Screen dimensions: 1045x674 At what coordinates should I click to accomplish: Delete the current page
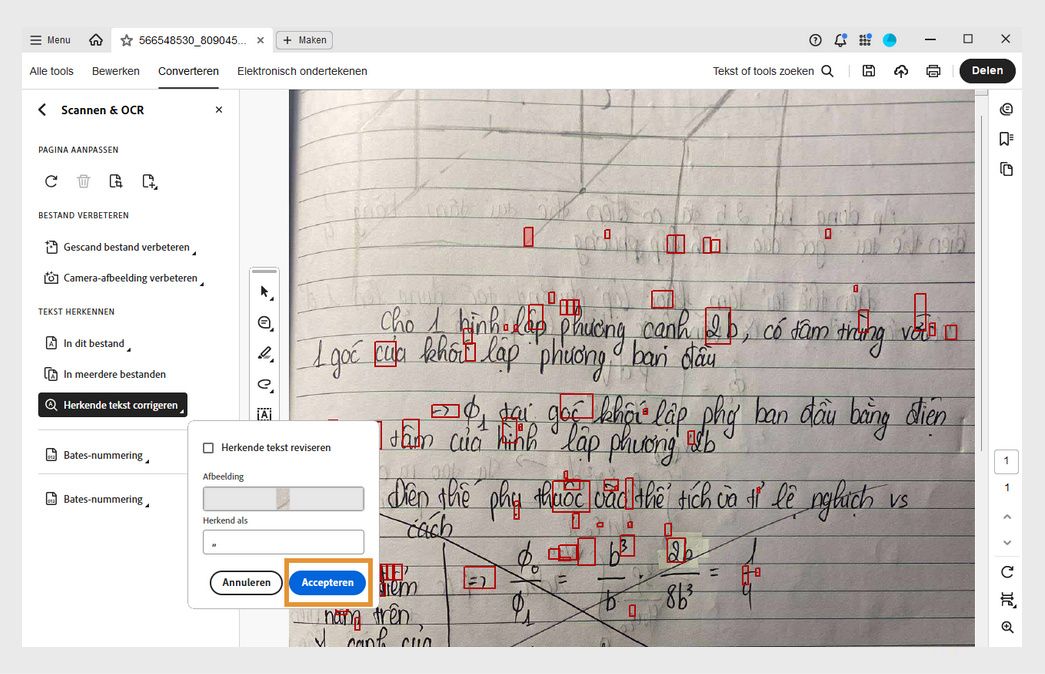[x=84, y=181]
